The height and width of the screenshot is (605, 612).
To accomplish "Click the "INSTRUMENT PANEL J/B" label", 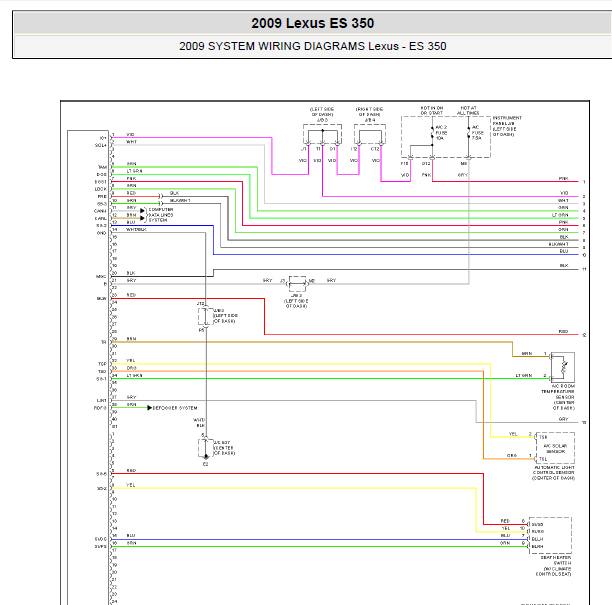I will pyautogui.click(x=507, y=121).
